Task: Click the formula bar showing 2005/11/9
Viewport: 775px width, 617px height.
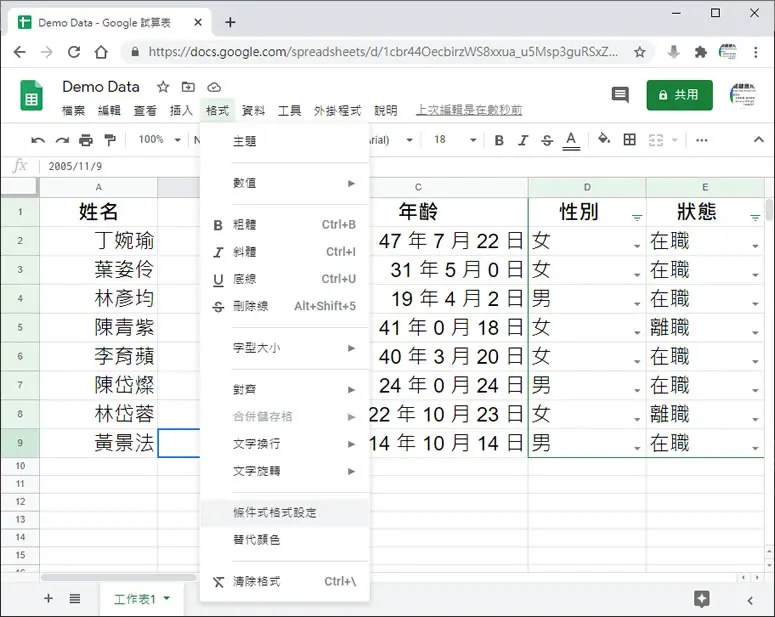Action: [406, 166]
